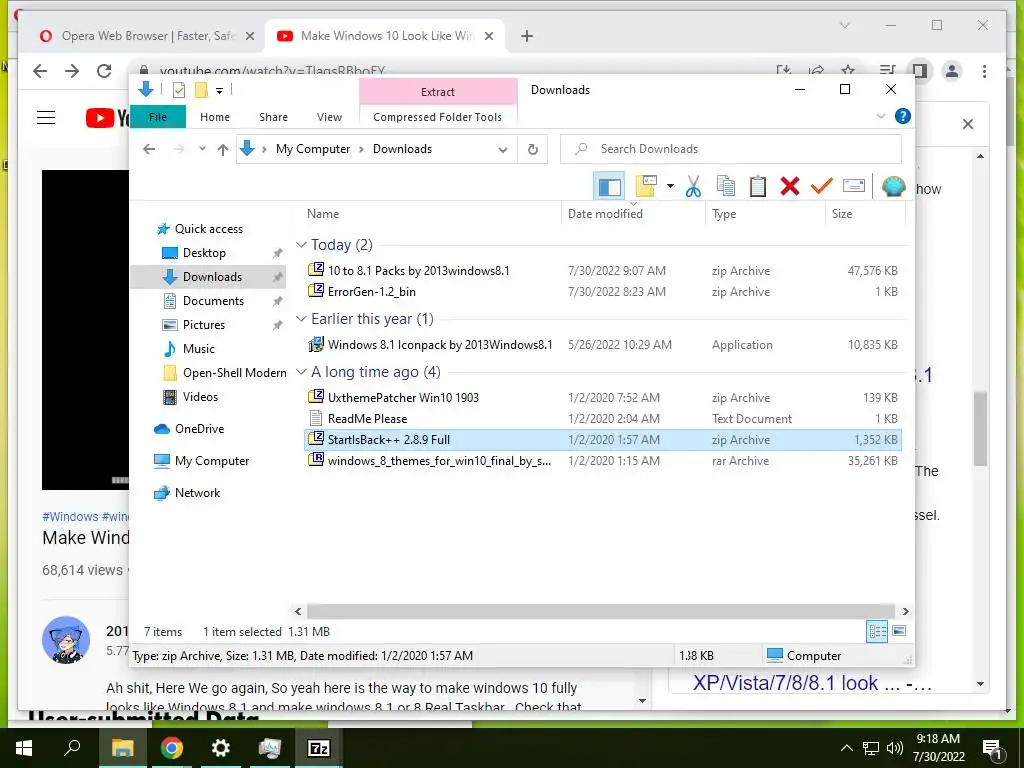Open new Chrome tab plus button
Screen dimensions: 1024x768
(527, 36)
